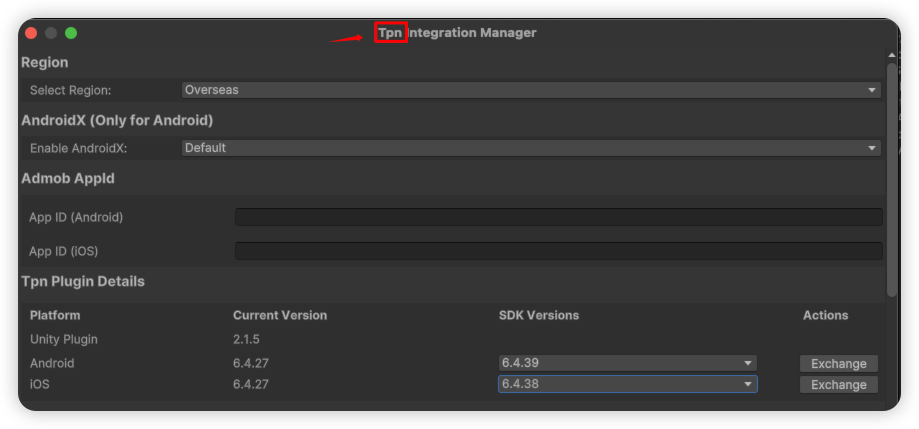This screenshot has height=429, width=919.
Task: Click the AndroidX (Only for Android) heading
Action: pyautogui.click(x=117, y=121)
